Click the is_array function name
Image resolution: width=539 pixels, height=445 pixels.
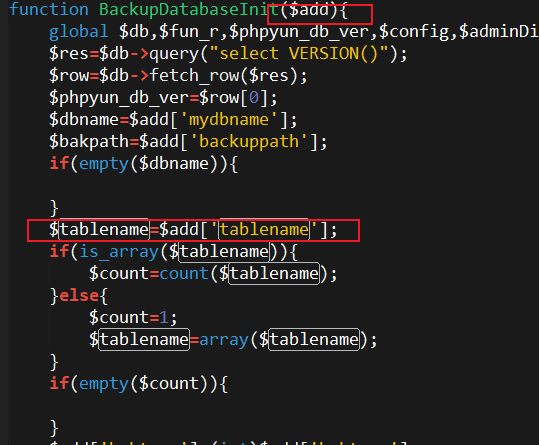(119, 252)
